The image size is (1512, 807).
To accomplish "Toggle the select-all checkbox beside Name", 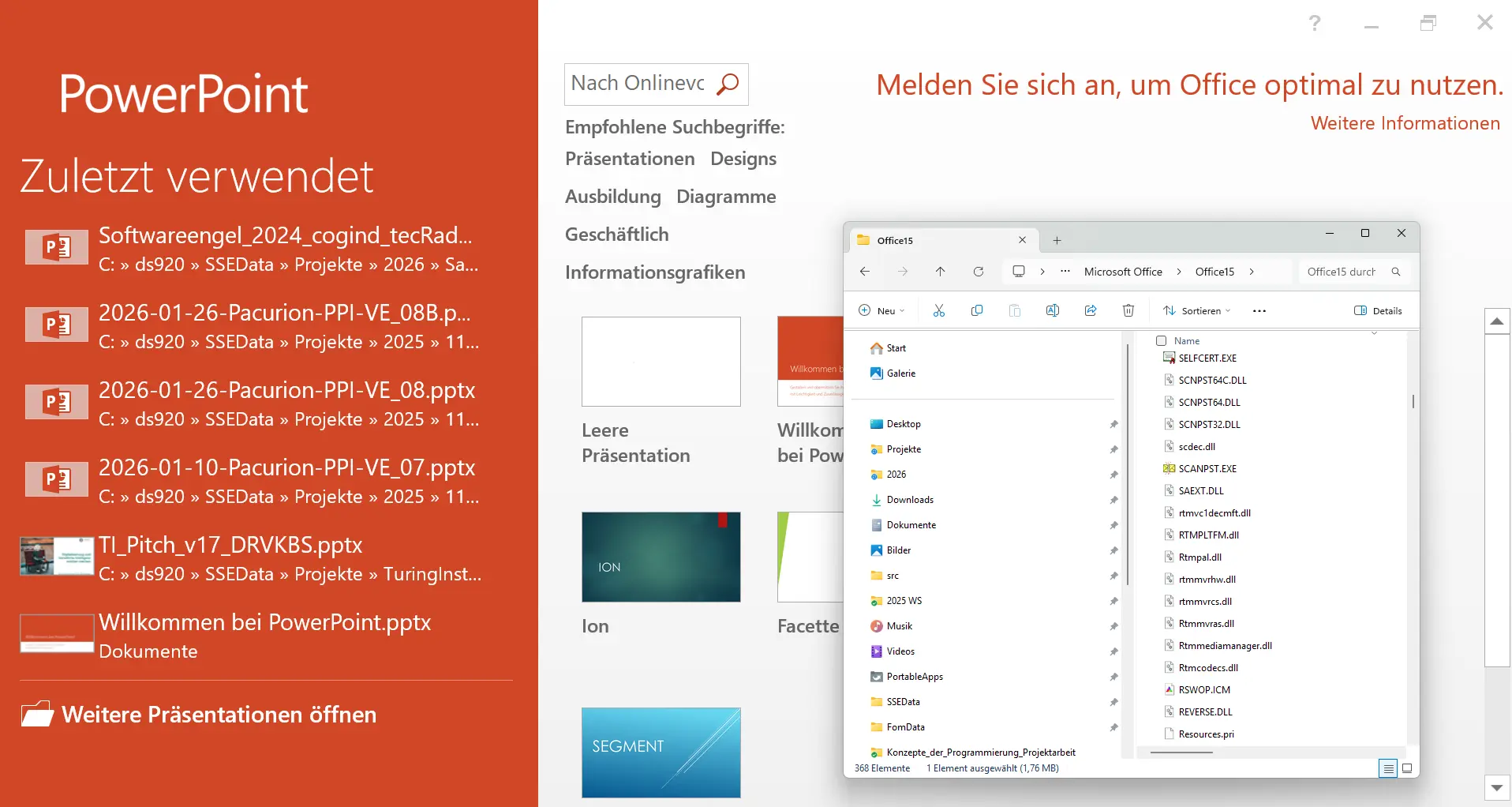I will [1161, 341].
